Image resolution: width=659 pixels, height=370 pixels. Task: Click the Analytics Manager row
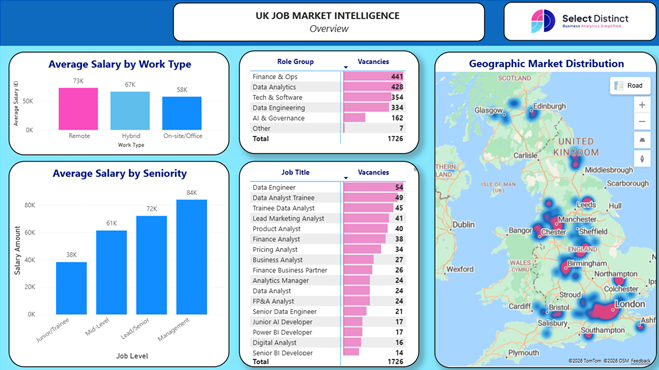pyautogui.click(x=328, y=280)
